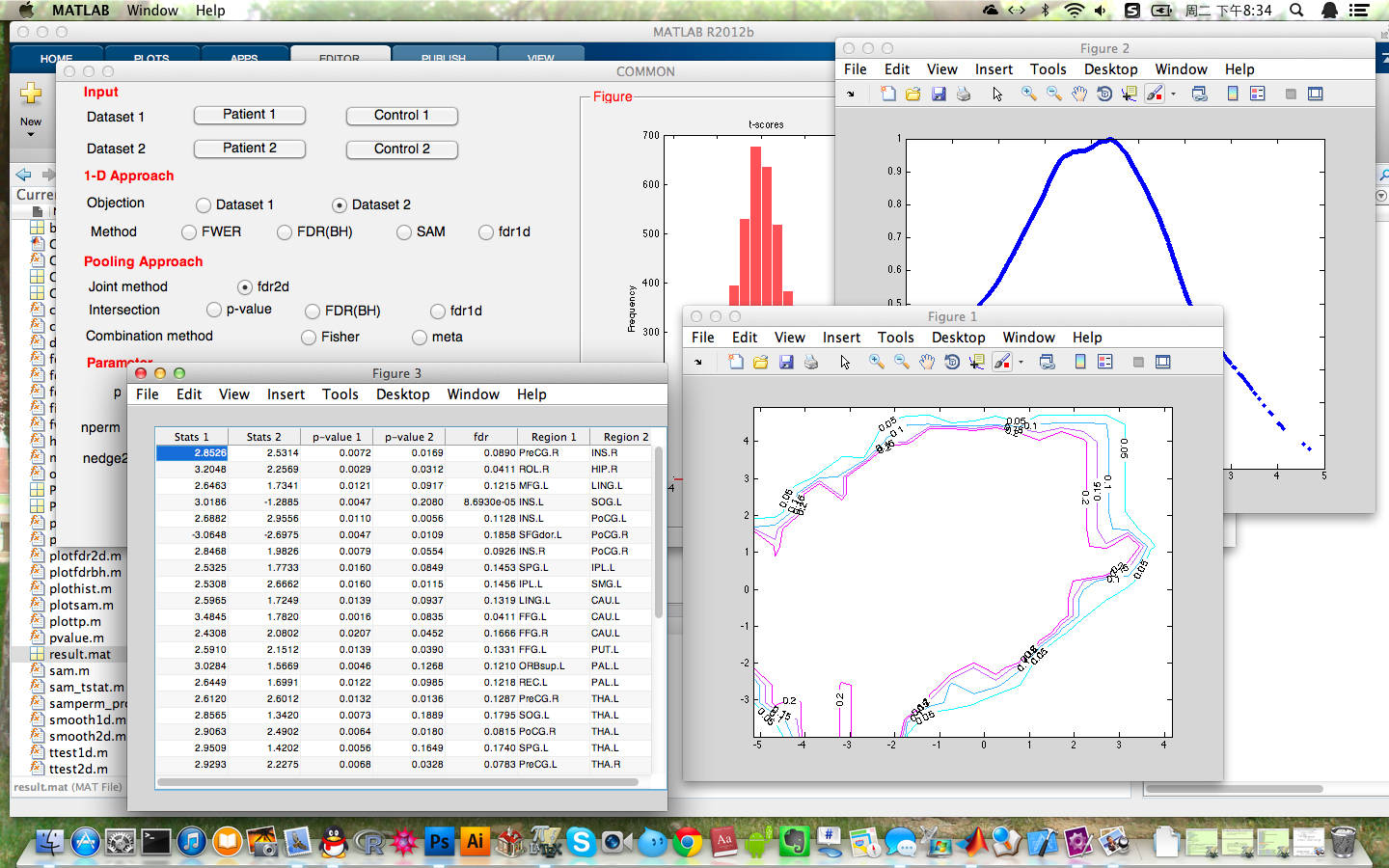Click Zoom Out tool in Figure 1
1389x868 pixels.
902,362
